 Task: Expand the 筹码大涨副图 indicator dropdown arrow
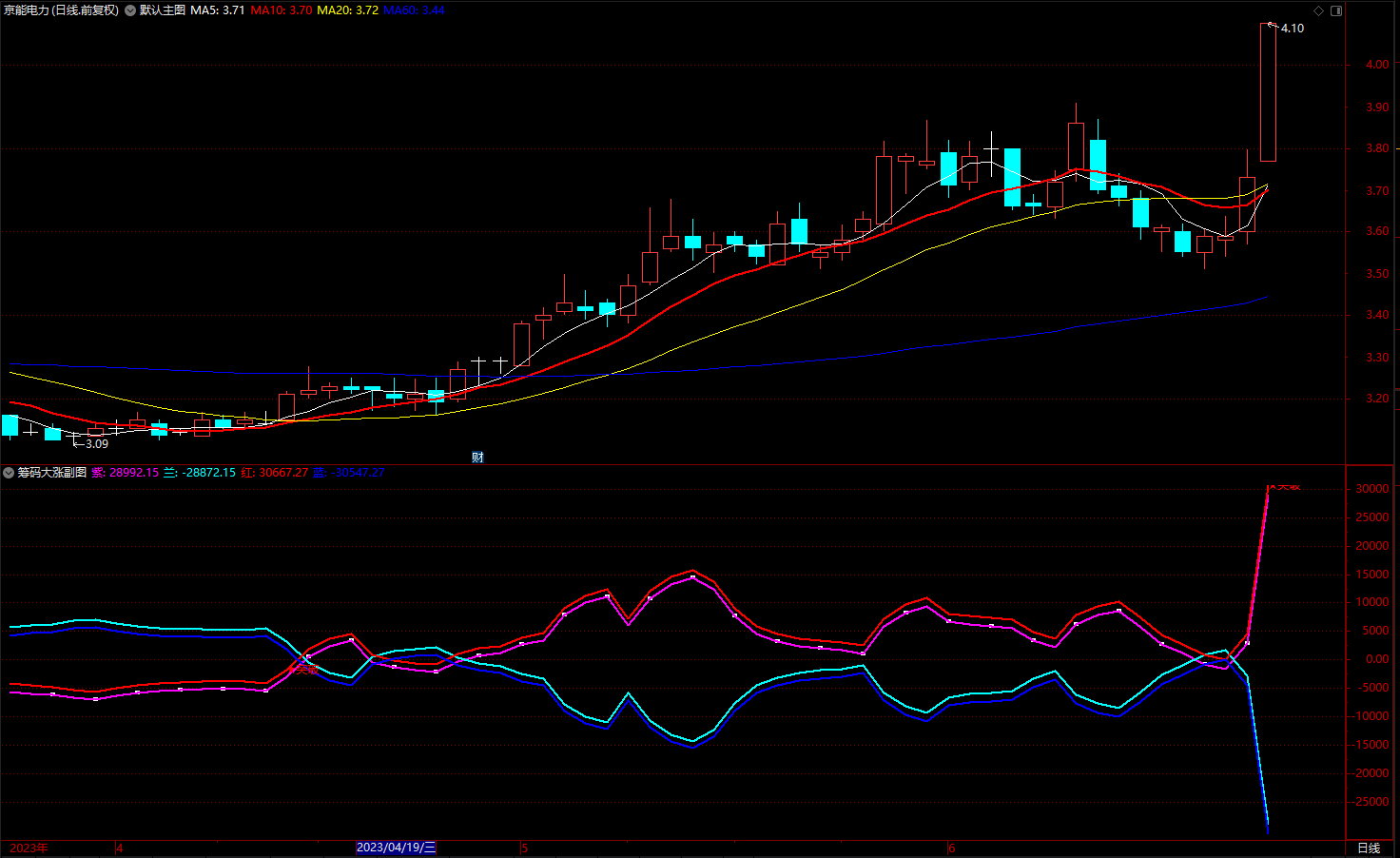[x=9, y=473]
